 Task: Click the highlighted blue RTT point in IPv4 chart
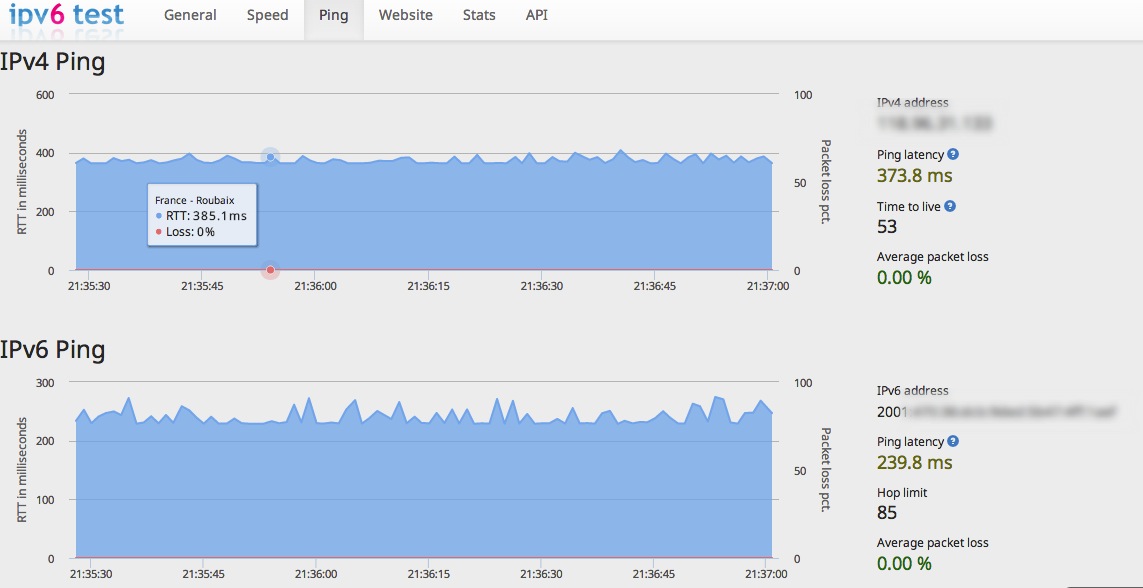click(270, 157)
